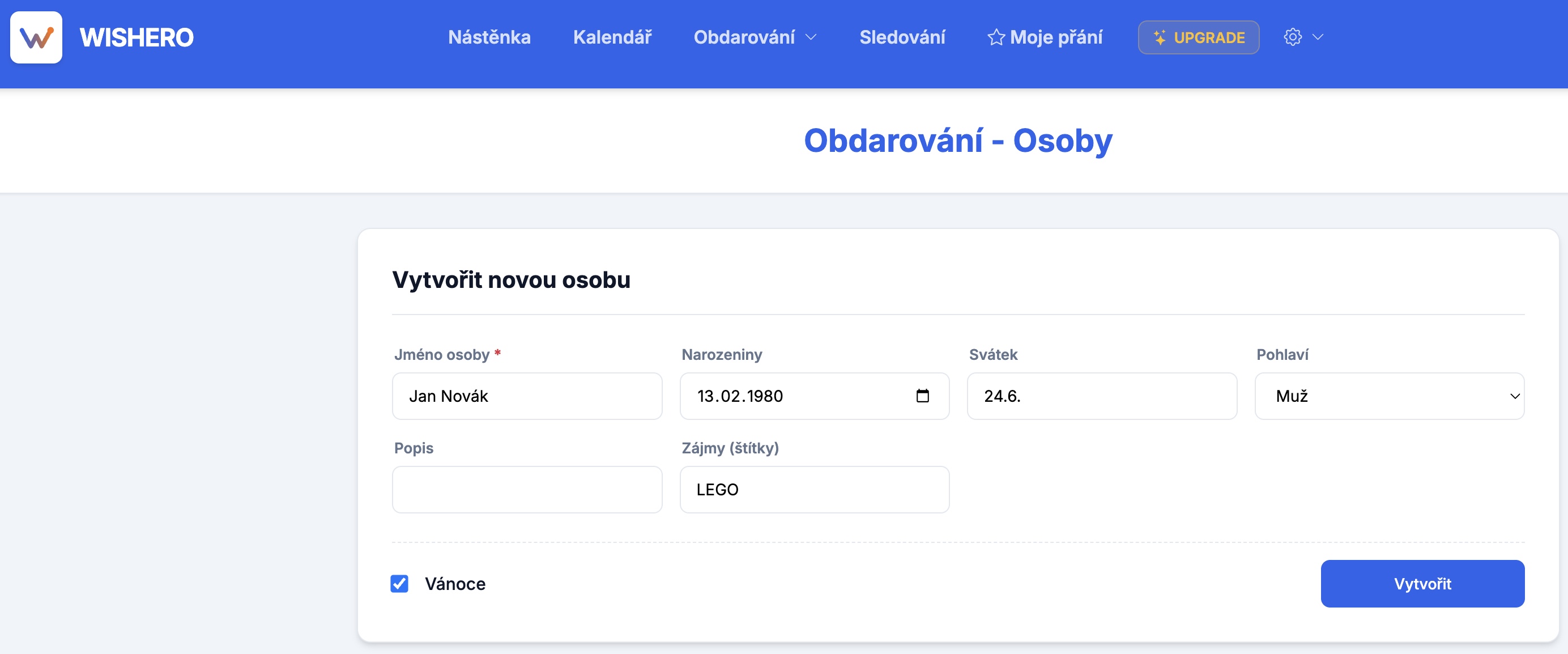The image size is (1568, 654).
Task: Click the Zájmy field containing LEGO
Action: [815, 489]
